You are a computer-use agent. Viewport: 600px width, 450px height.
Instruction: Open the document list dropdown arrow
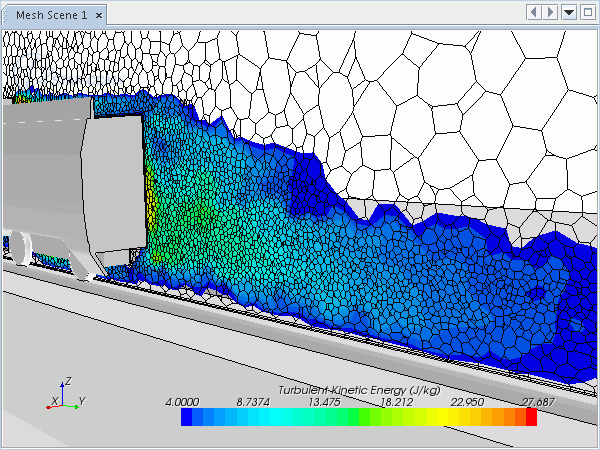pyautogui.click(x=569, y=12)
